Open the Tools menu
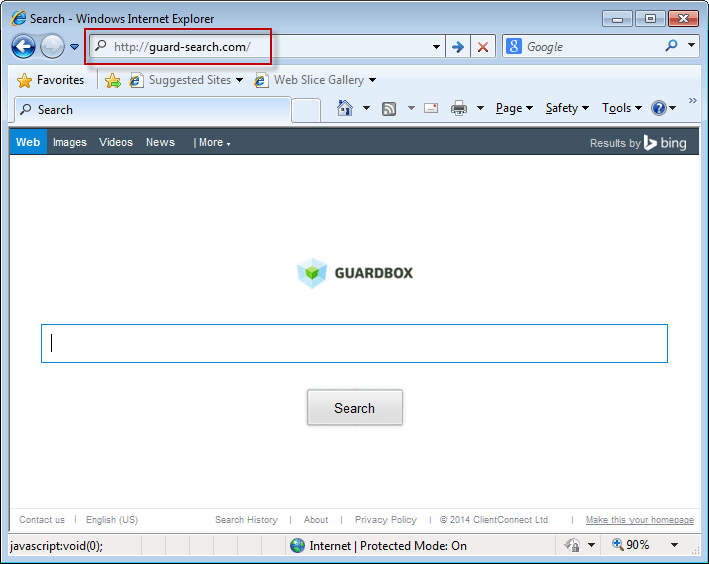Viewport: 709px width, 564px height. tap(621, 108)
